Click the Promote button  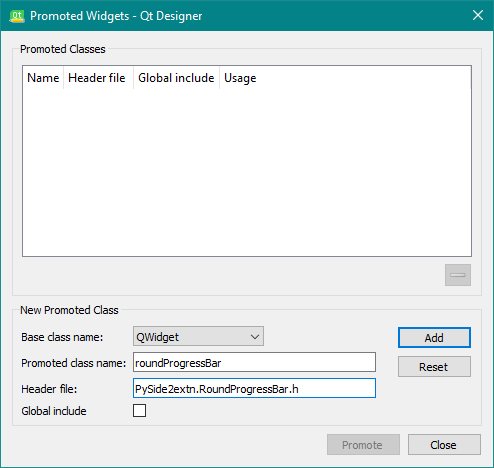pyautogui.click(x=363, y=445)
